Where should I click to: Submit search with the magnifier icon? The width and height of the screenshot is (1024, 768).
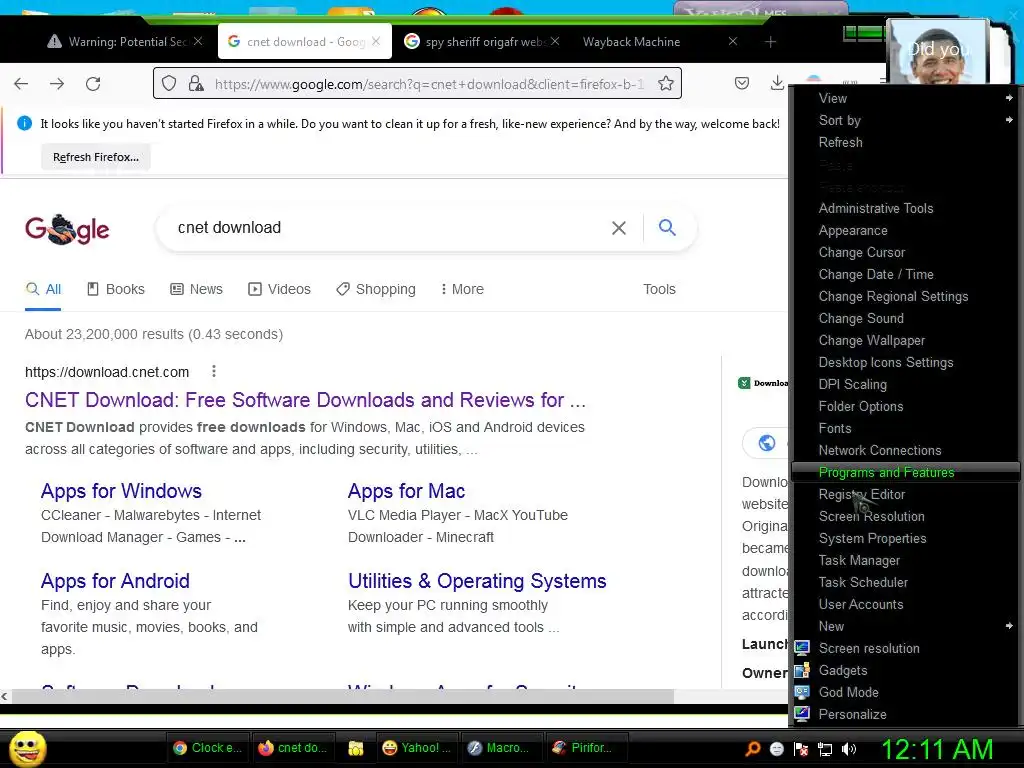coord(667,227)
